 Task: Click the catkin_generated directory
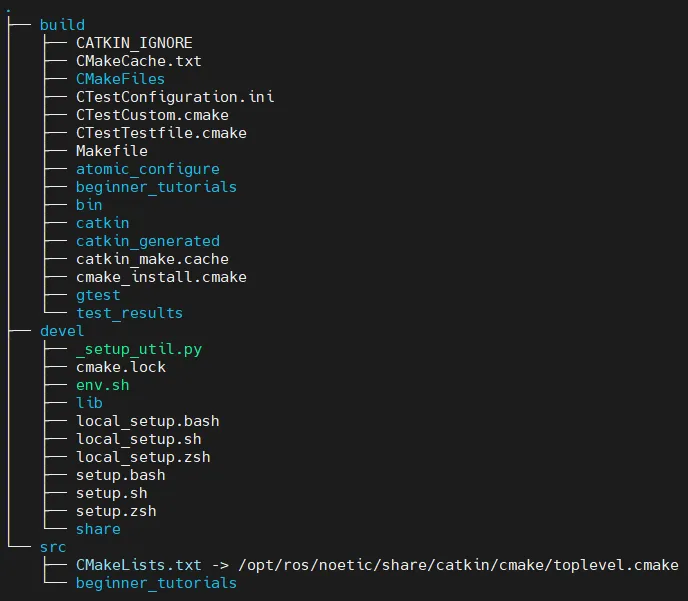pos(147,241)
